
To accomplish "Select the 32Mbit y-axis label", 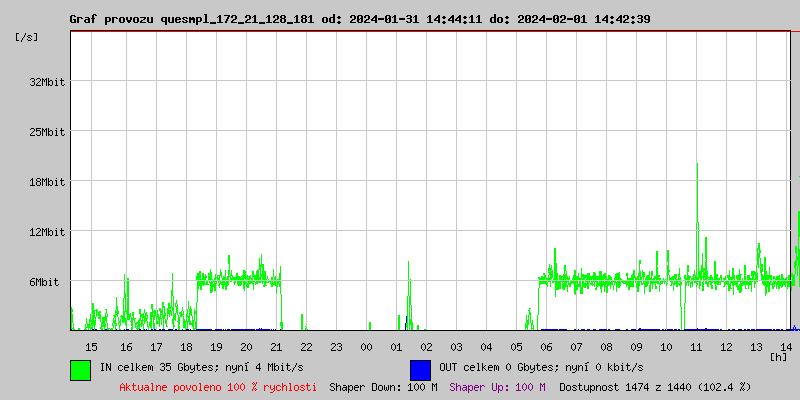I will (x=47, y=82).
